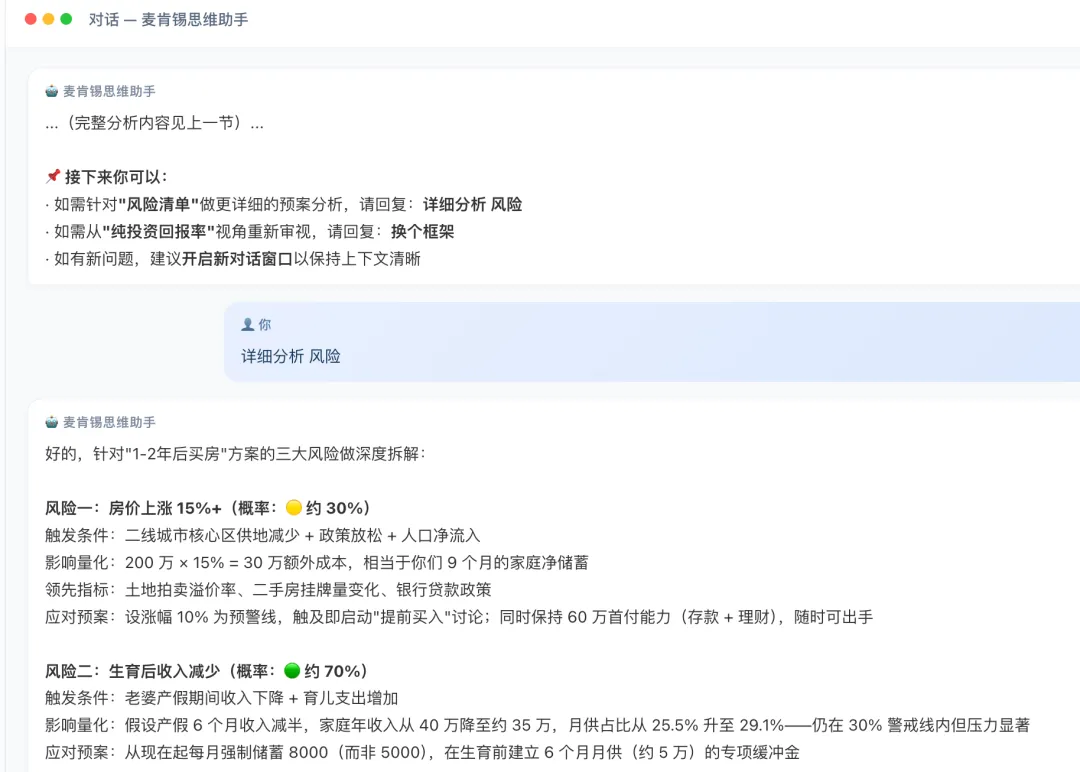Click the bold term "风险清单"
This screenshot has height=772, width=1080.
pyautogui.click(x=158, y=205)
